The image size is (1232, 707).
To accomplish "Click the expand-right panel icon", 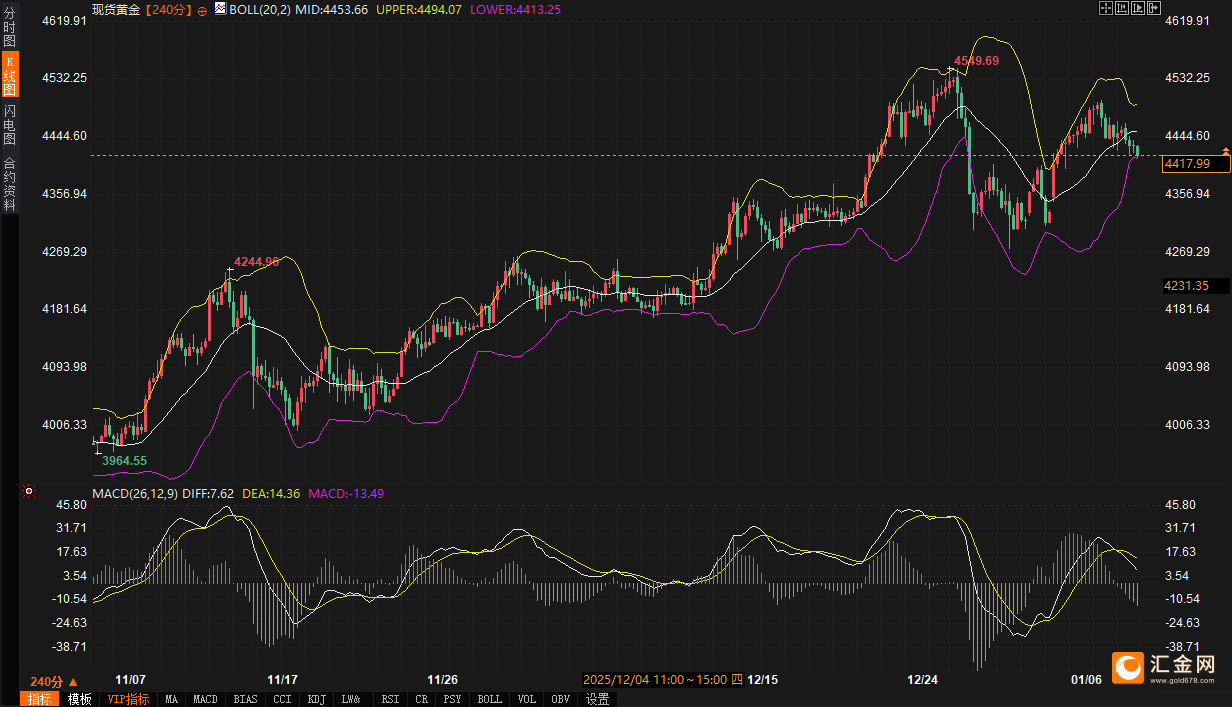I will pyautogui.click(x=1153, y=8).
